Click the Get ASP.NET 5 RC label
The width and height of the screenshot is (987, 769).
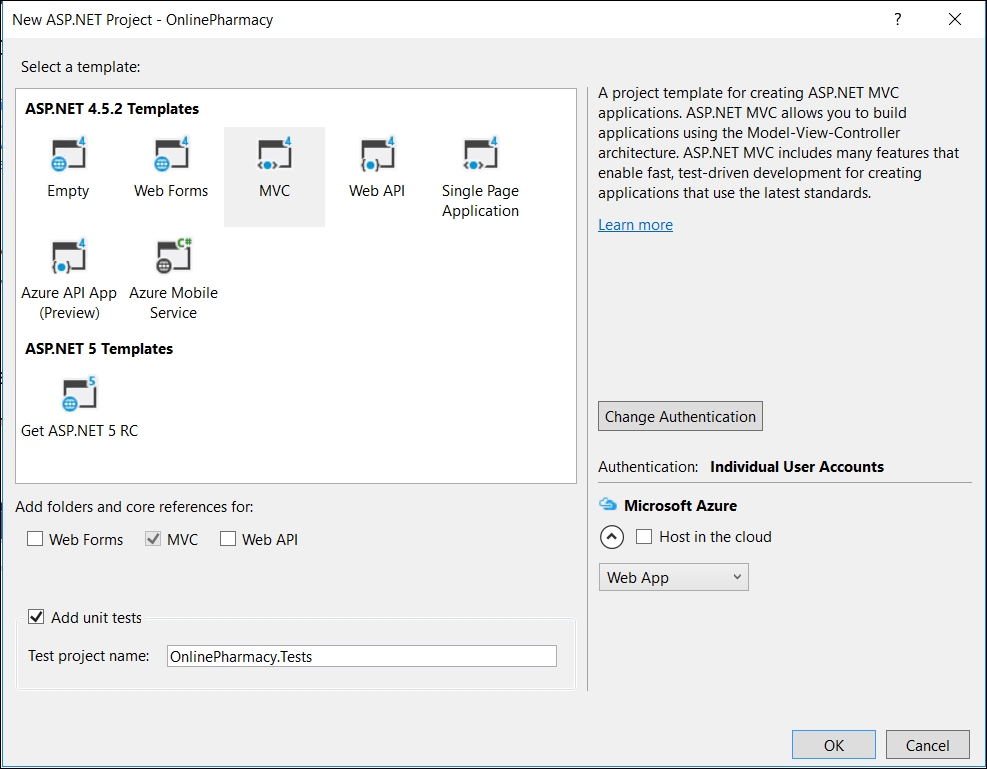[79, 430]
